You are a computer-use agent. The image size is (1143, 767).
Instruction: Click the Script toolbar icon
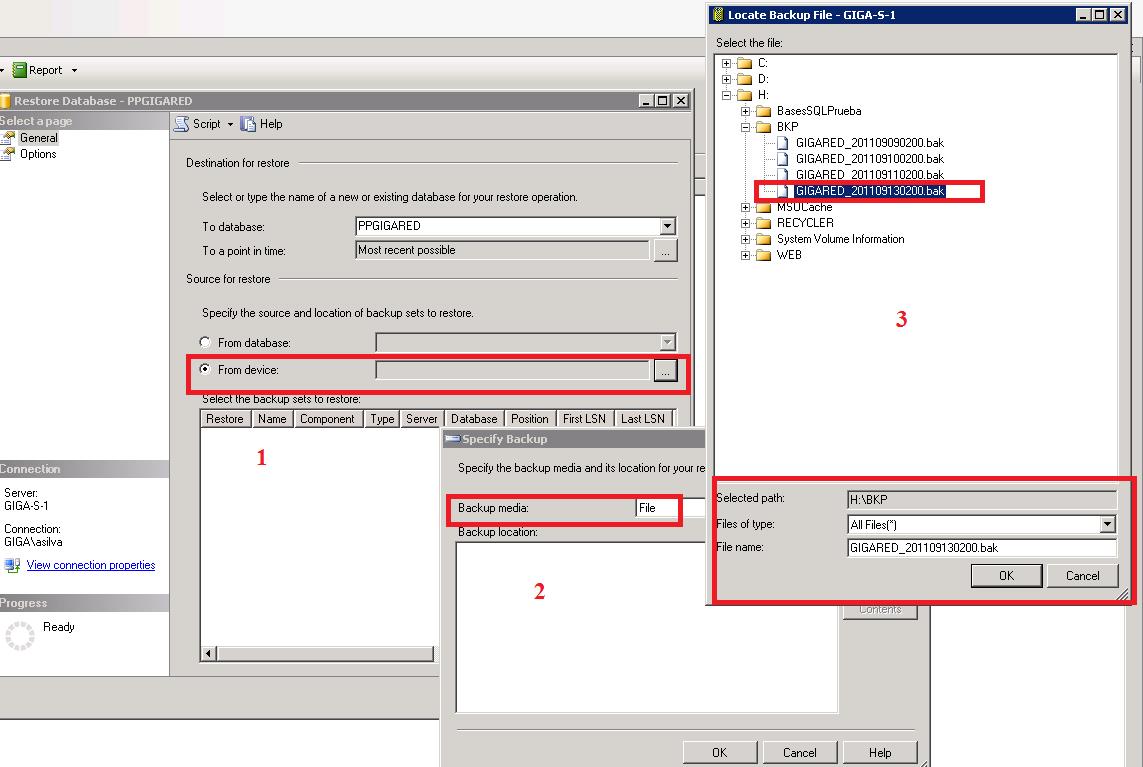point(182,124)
